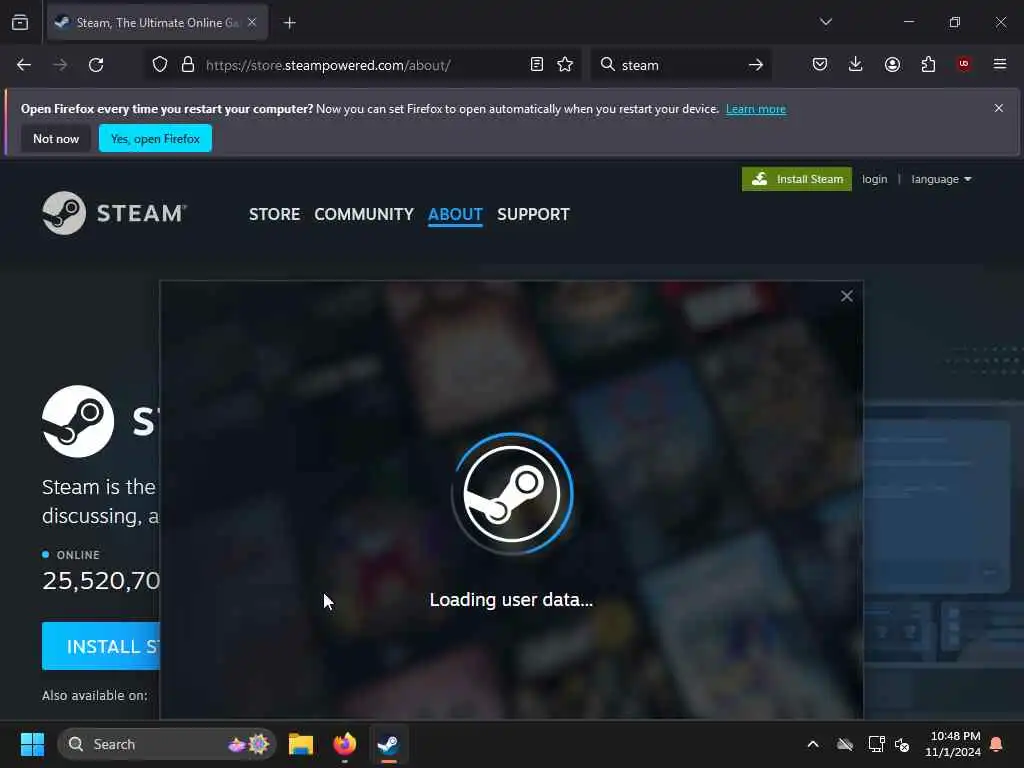The width and height of the screenshot is (1024, 768).
Task: Bookmark this page with the star
Action: [565, 65]
